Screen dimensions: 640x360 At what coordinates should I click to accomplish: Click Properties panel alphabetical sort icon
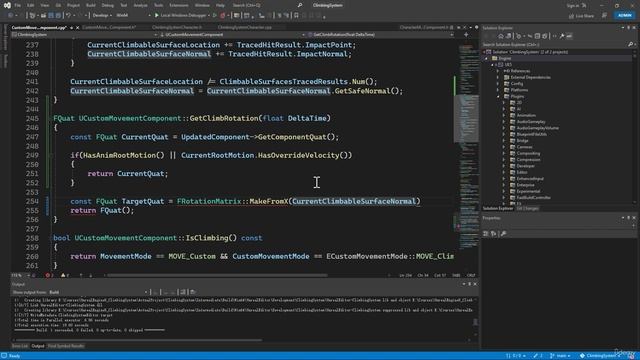pyautogui.click(x=493, y=233)
